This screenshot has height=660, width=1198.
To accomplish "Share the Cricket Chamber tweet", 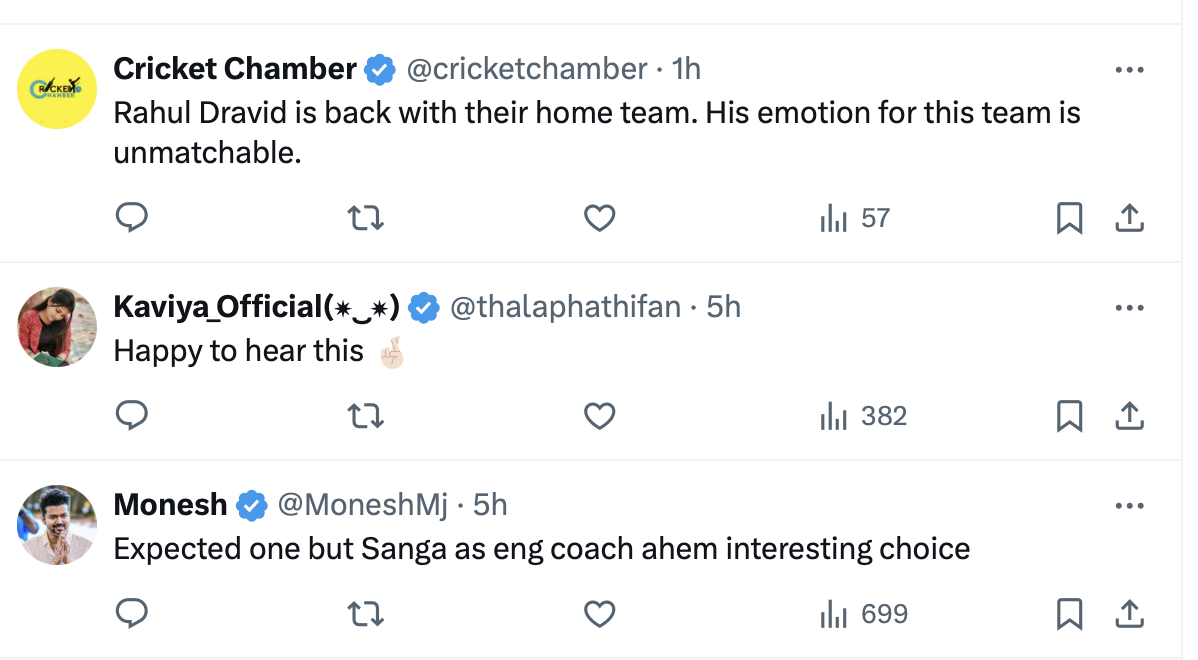I will (x=1129, y=218).
